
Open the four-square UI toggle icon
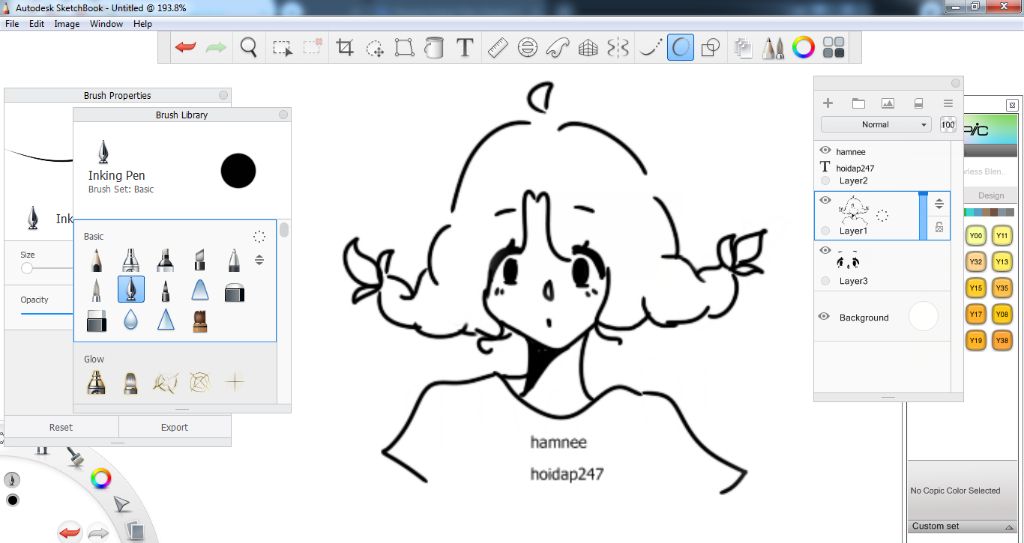[x=833, y=47]
